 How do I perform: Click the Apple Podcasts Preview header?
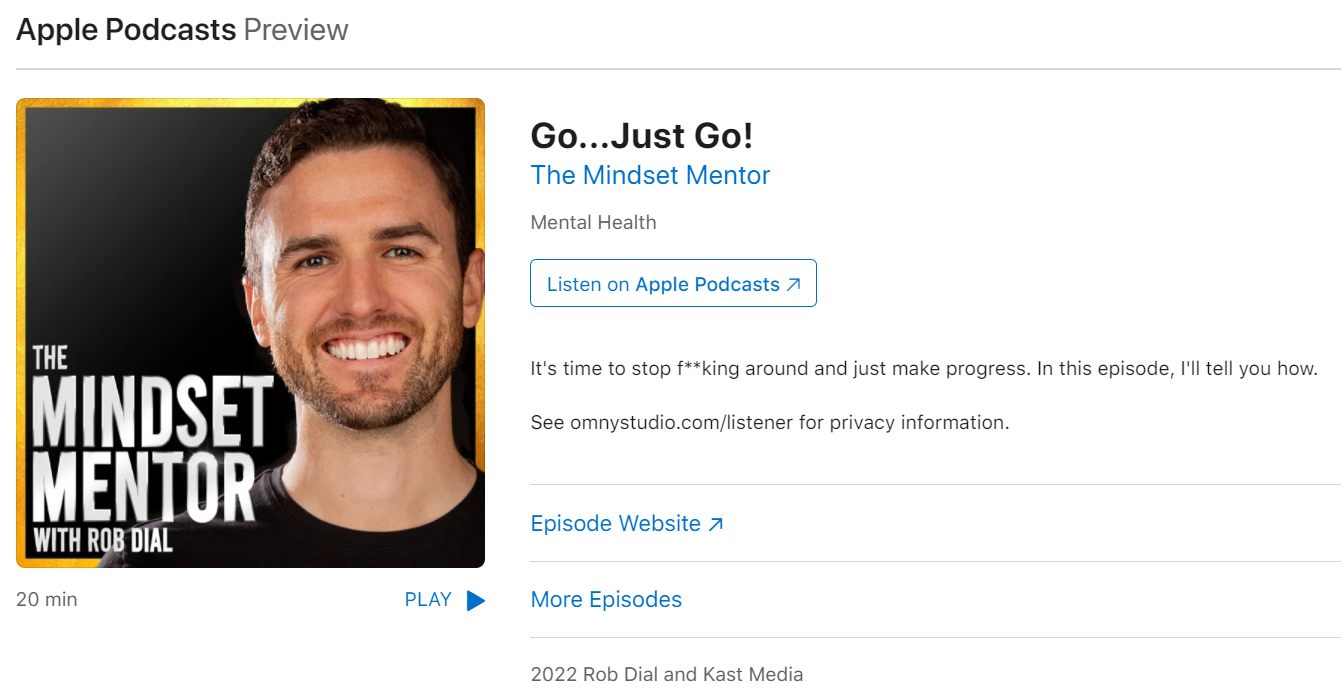coord(182,30)
